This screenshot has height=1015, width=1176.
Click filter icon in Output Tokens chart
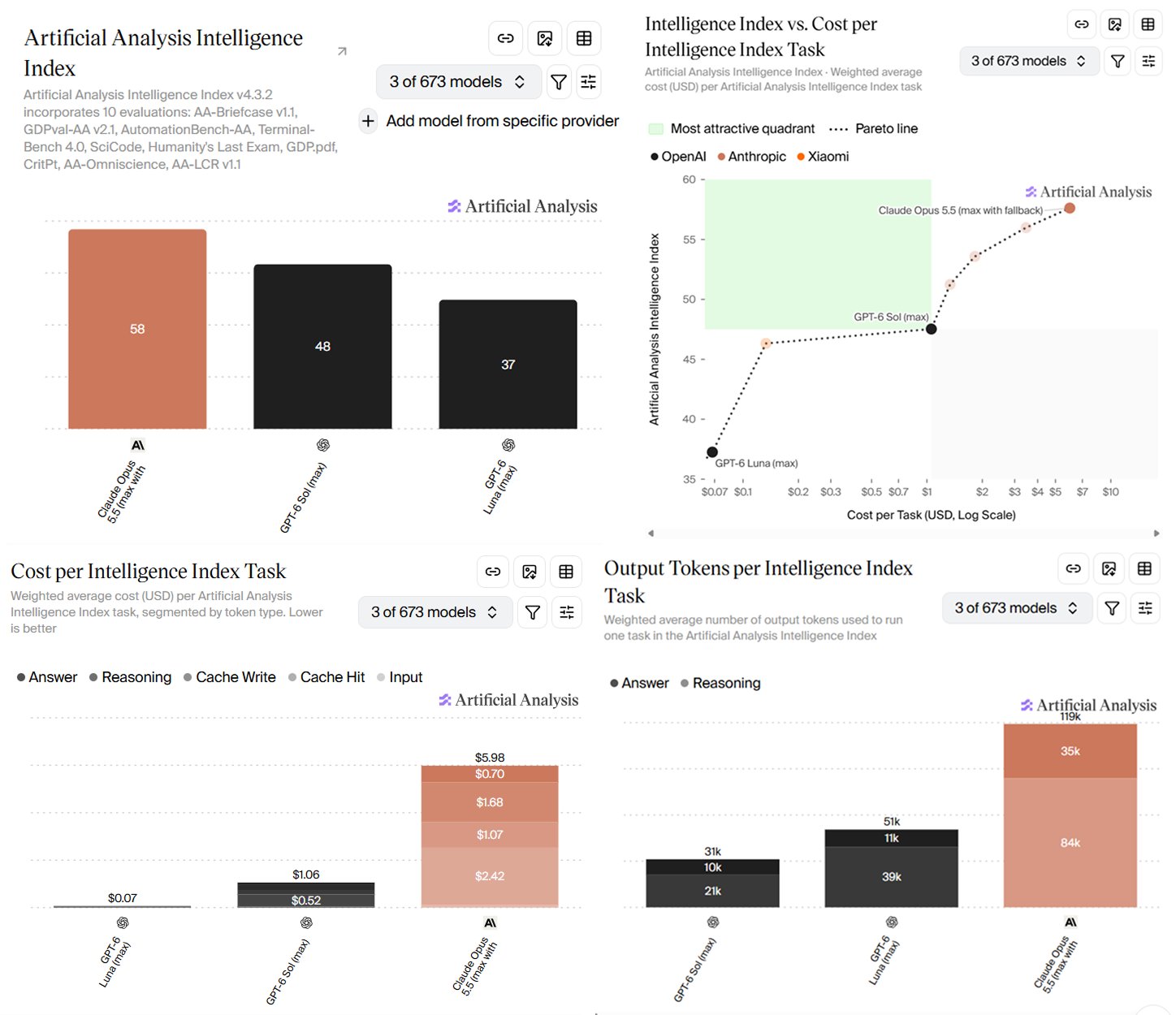pyautogui.click(x=1112, y=608)
